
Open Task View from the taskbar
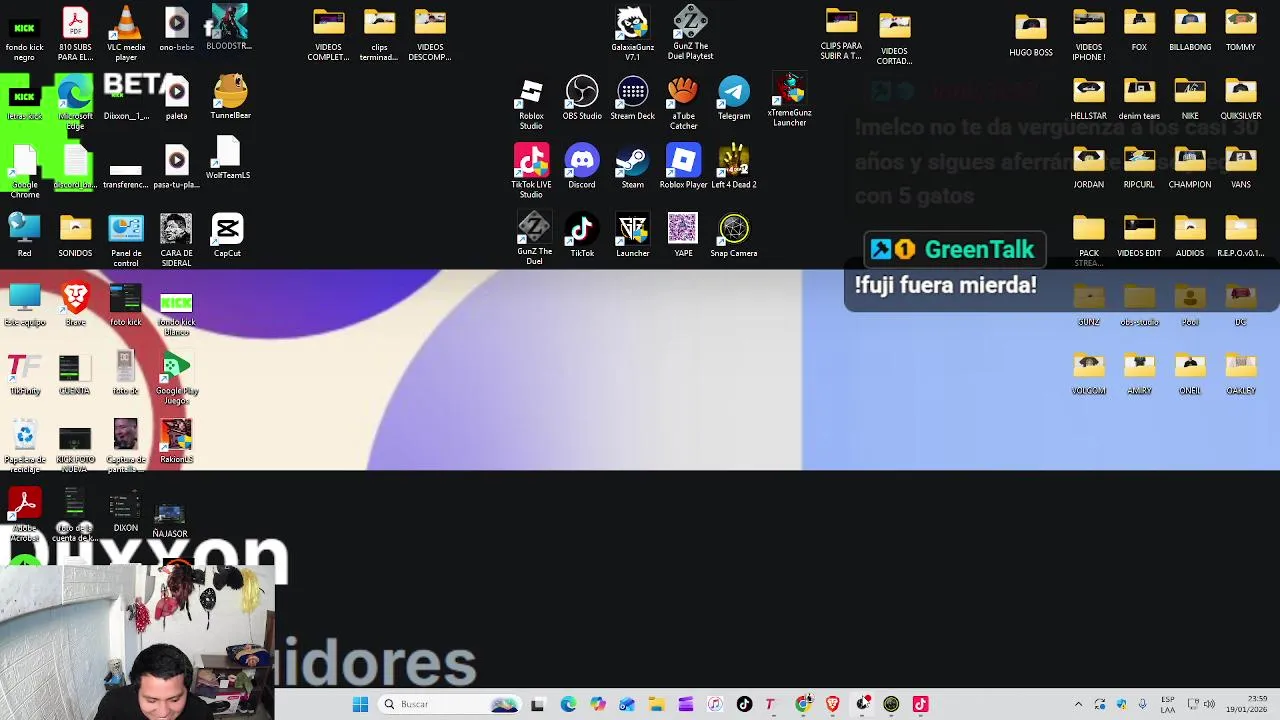537,704
